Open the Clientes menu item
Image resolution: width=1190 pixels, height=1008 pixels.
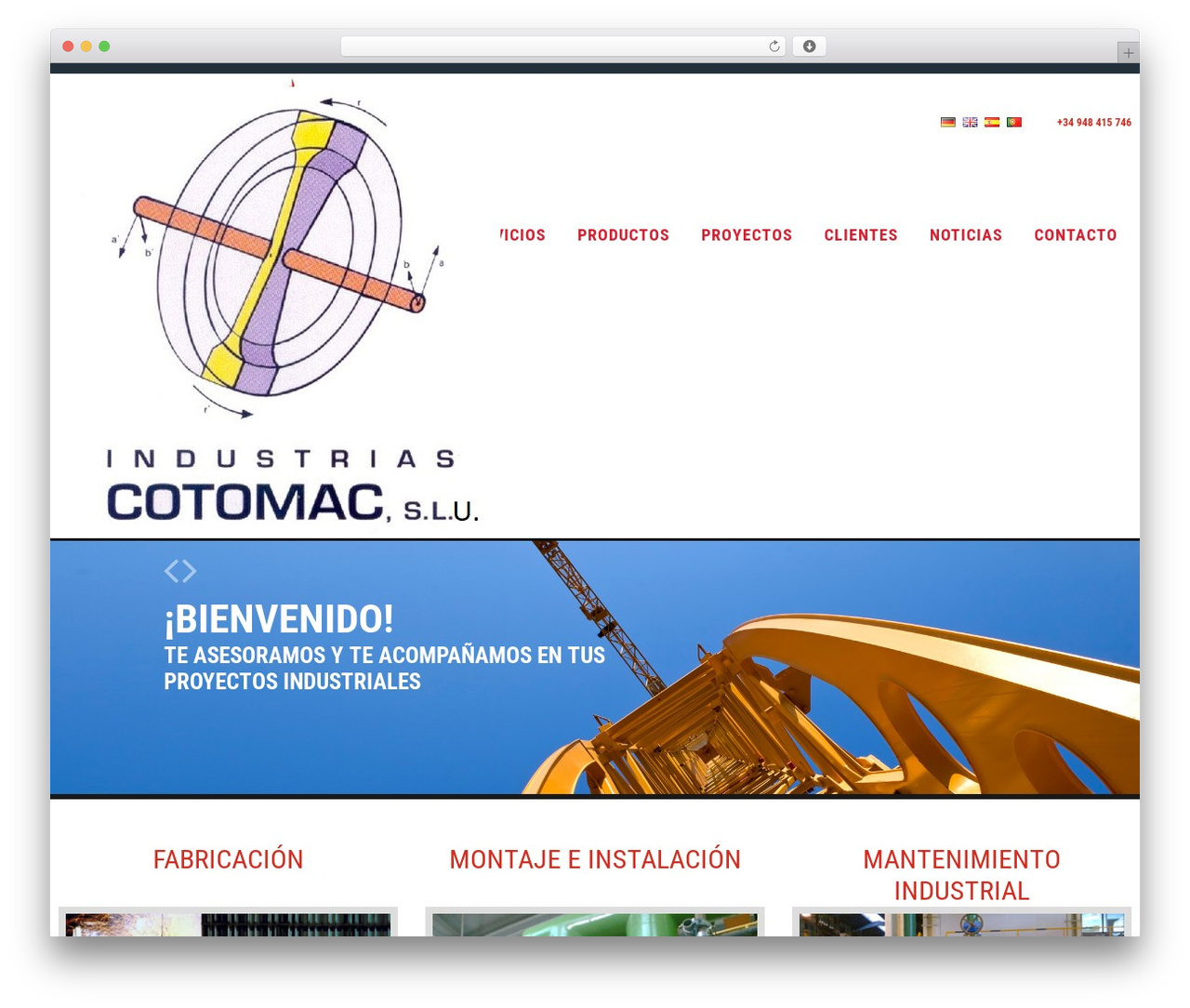point(861,235)
